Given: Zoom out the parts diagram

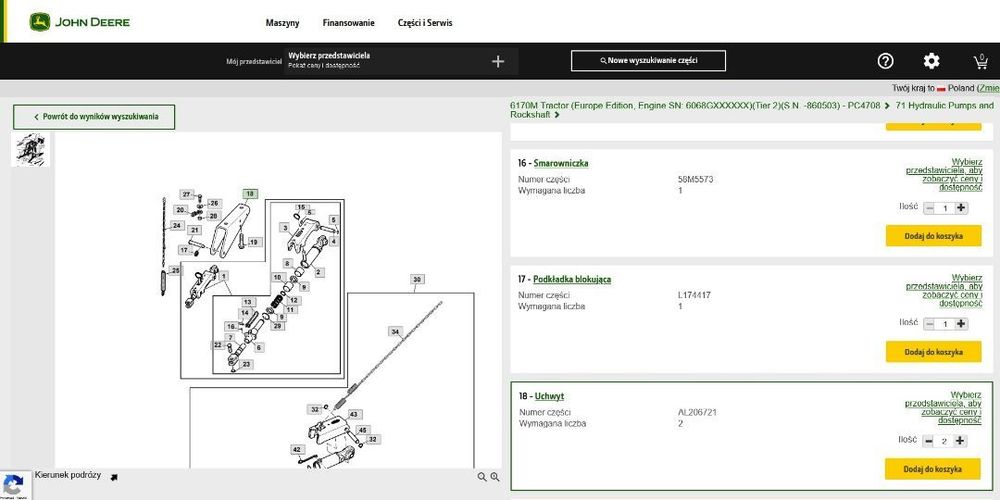Looking at the screenshot, I should [x=482, y=476].
